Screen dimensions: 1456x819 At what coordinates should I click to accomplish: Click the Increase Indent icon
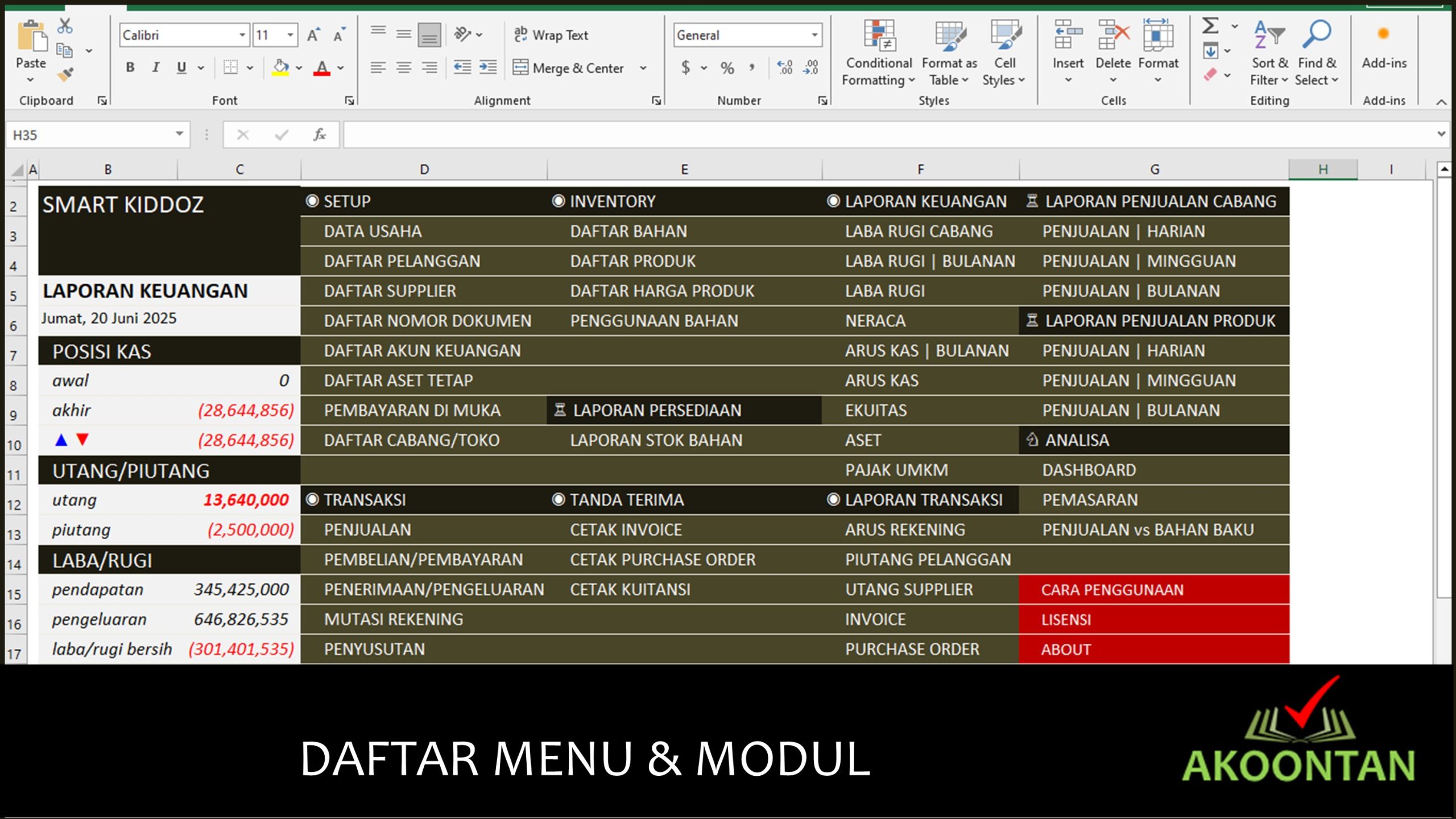tap(488, 68)
